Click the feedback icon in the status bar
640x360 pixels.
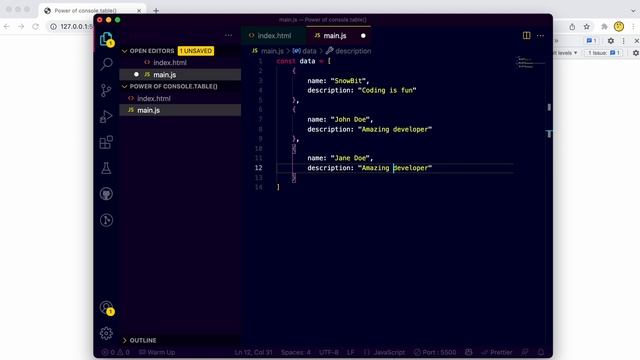coord(525,352)
